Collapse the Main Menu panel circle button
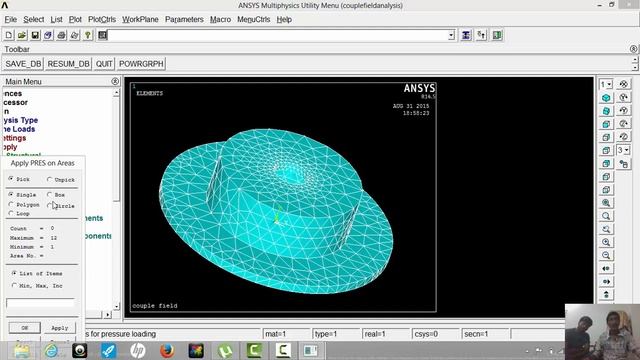 pyautogui.click(x=115, y=81)
